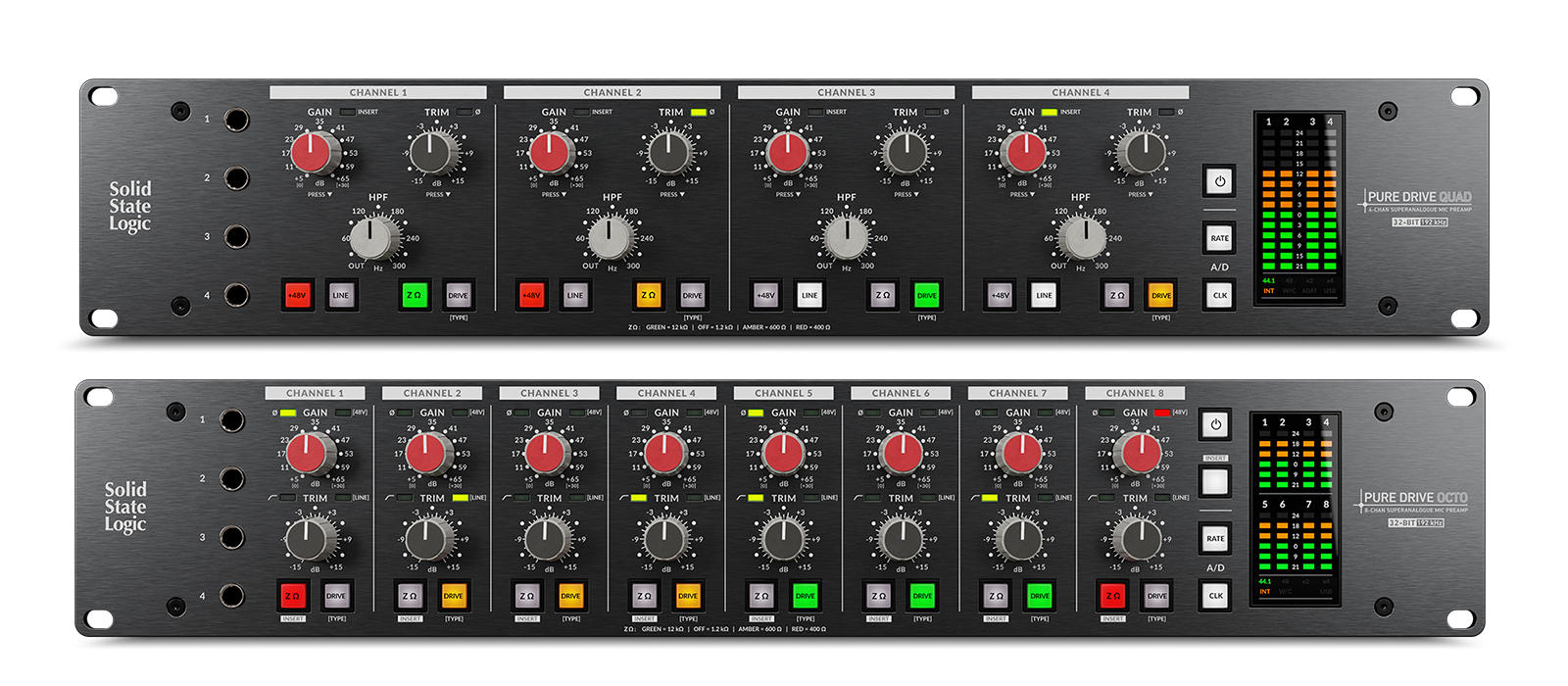The image size is (1568, 686).
Task: Disable the green DRIVE button on Quad channel 3
Action: click(926, 295)
